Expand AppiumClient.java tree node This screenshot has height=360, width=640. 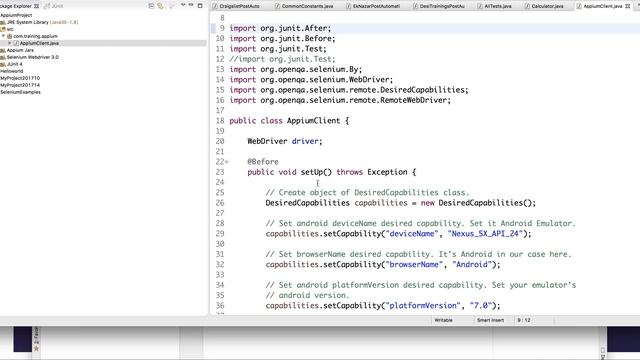click(10, 43)
